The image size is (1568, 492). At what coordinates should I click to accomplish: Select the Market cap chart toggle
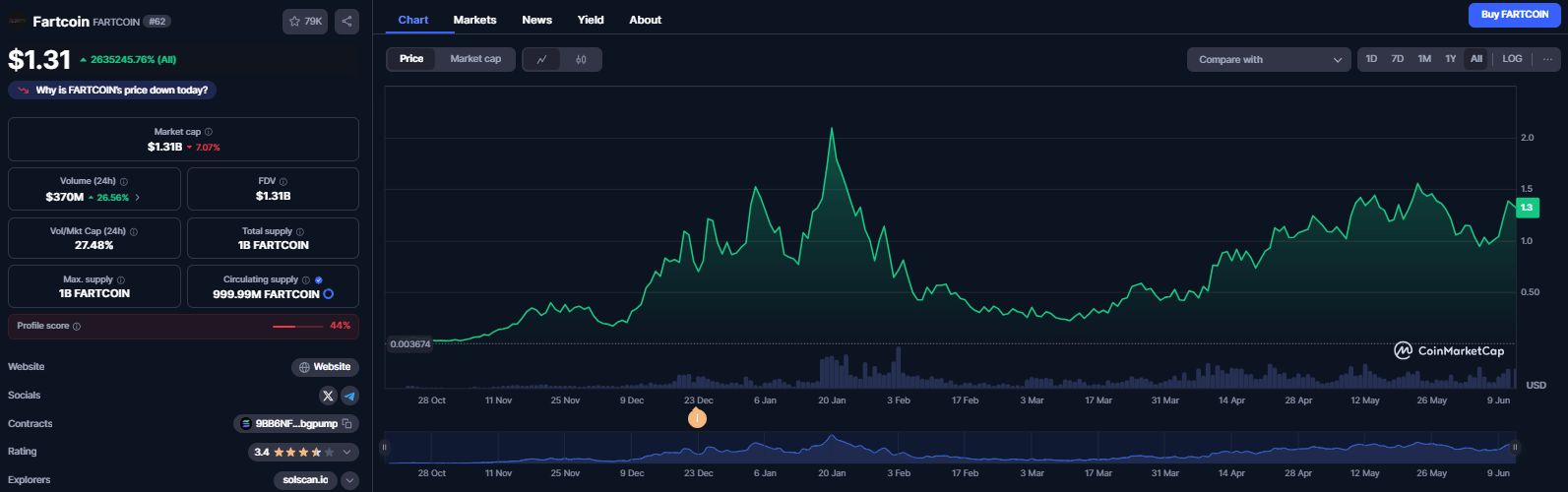[x=475, y=59]
